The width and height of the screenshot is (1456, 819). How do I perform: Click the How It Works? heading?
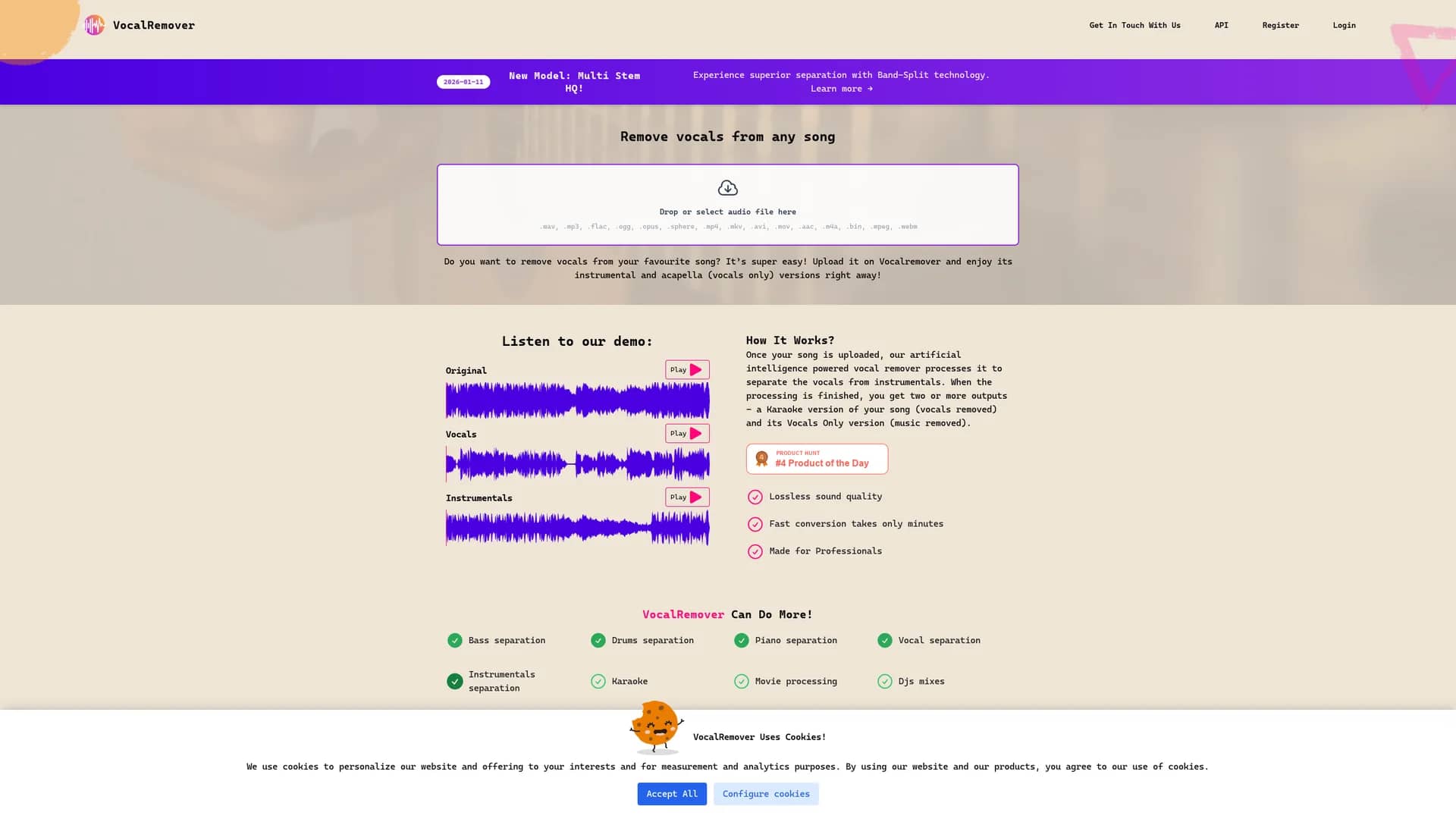789,340
